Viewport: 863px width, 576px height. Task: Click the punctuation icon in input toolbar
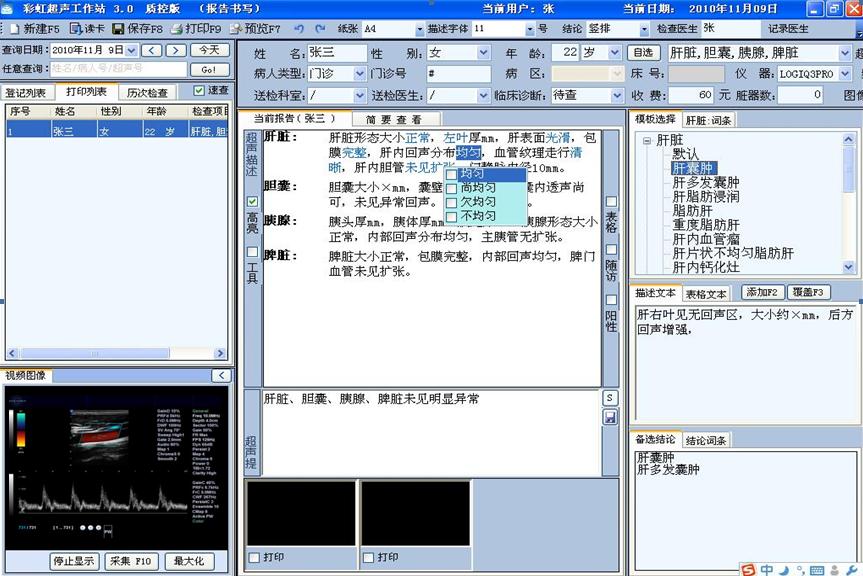(x=800, y=570)
